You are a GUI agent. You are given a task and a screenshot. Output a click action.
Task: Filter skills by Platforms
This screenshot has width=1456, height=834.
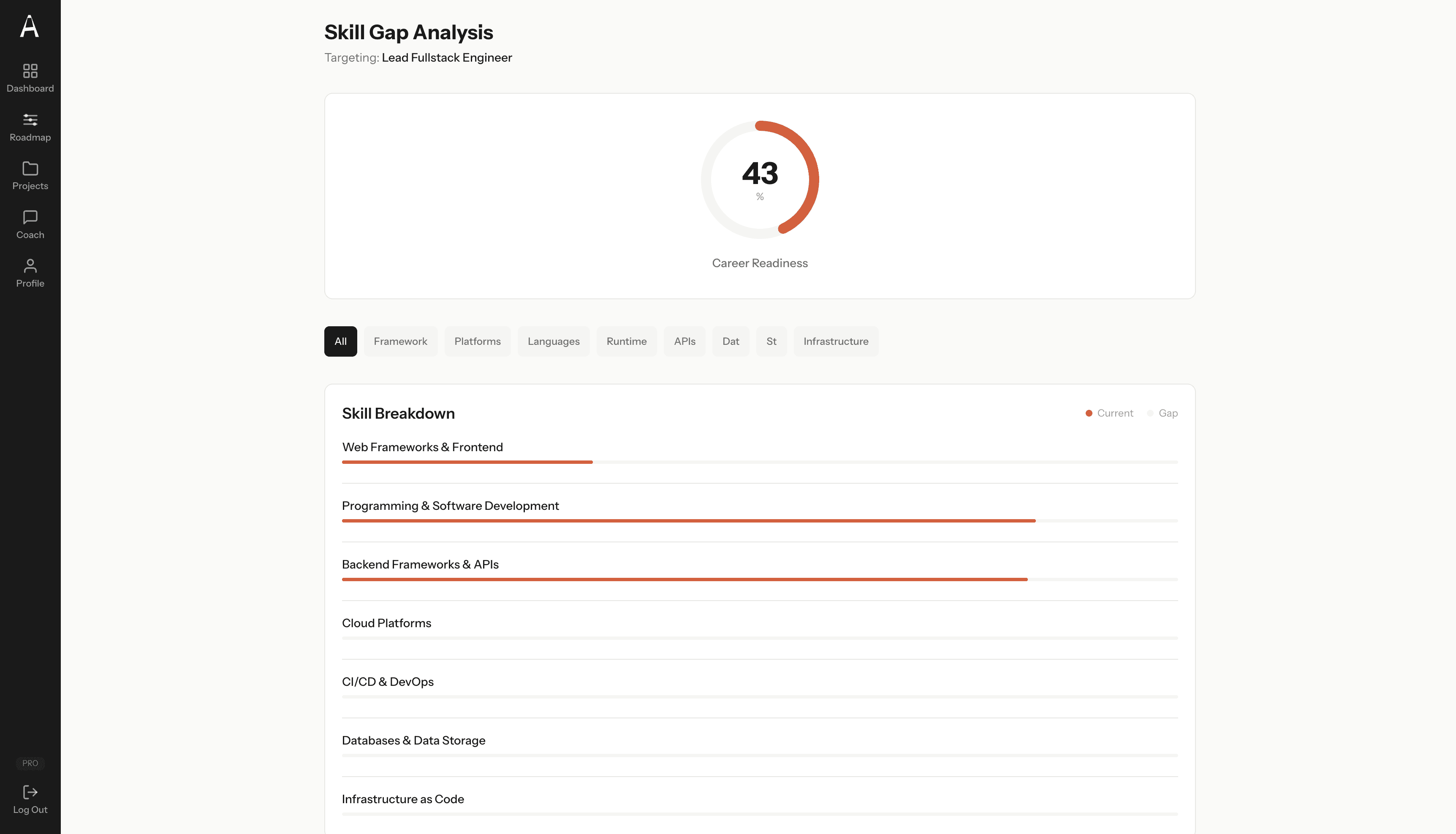pyautogui.click(x=477, y=341)
